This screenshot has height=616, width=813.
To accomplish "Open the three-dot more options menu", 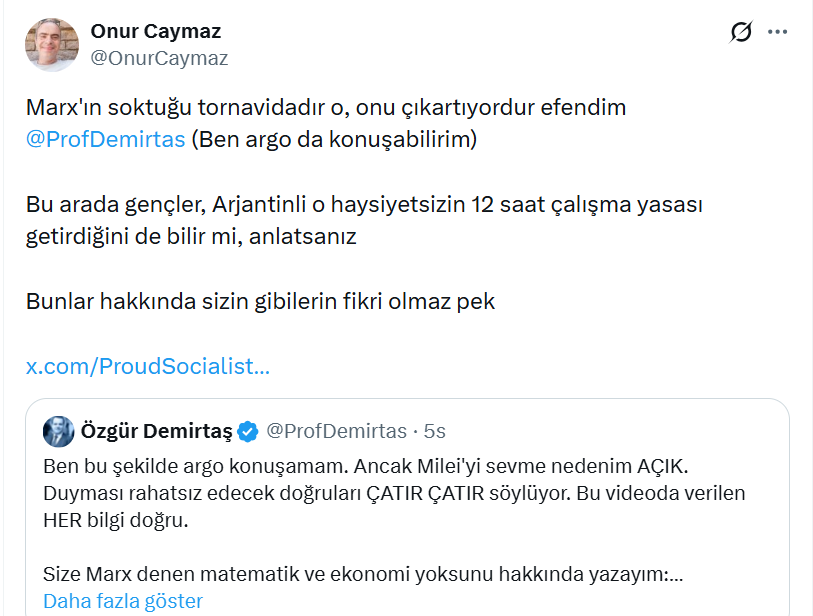I will pyautogui.click(x=778, y=33).
